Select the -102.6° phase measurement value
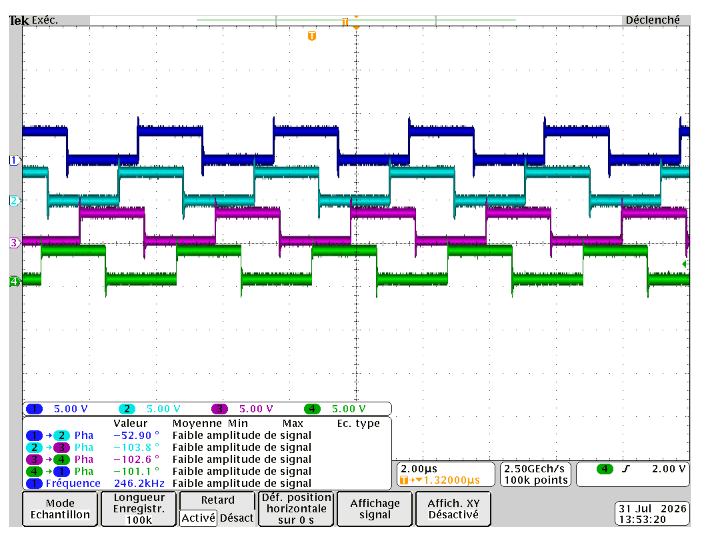This screenshot has width=708, height=537. coord(136,459)
